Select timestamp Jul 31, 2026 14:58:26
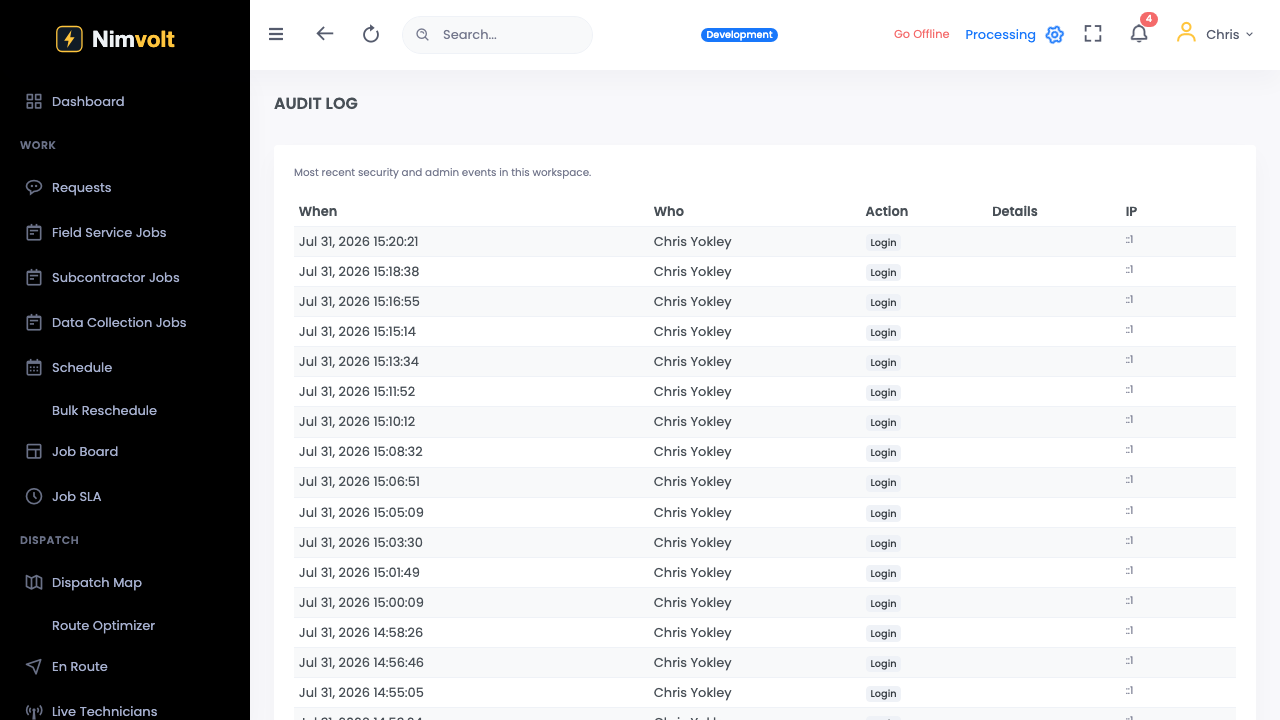This screenshot has width=1280, height=720. click(x=361, y=632)
